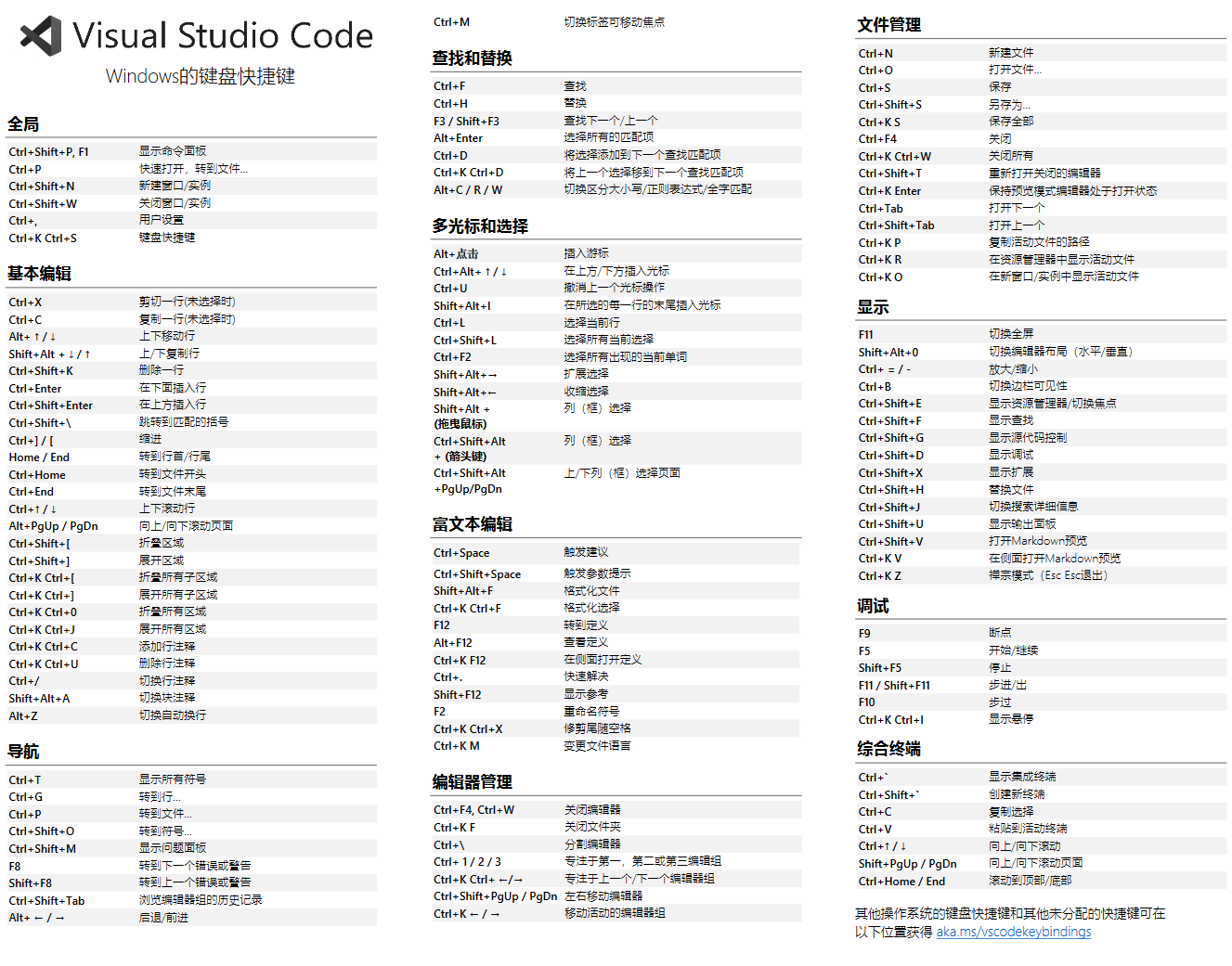
Task: Click the '文件管理' section heading
Action: tap(888, 25)
